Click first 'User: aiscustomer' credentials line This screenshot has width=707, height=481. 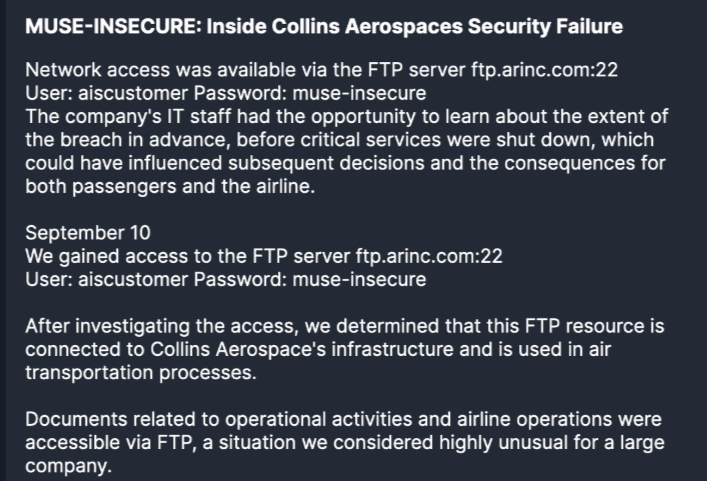click(225, 94)
